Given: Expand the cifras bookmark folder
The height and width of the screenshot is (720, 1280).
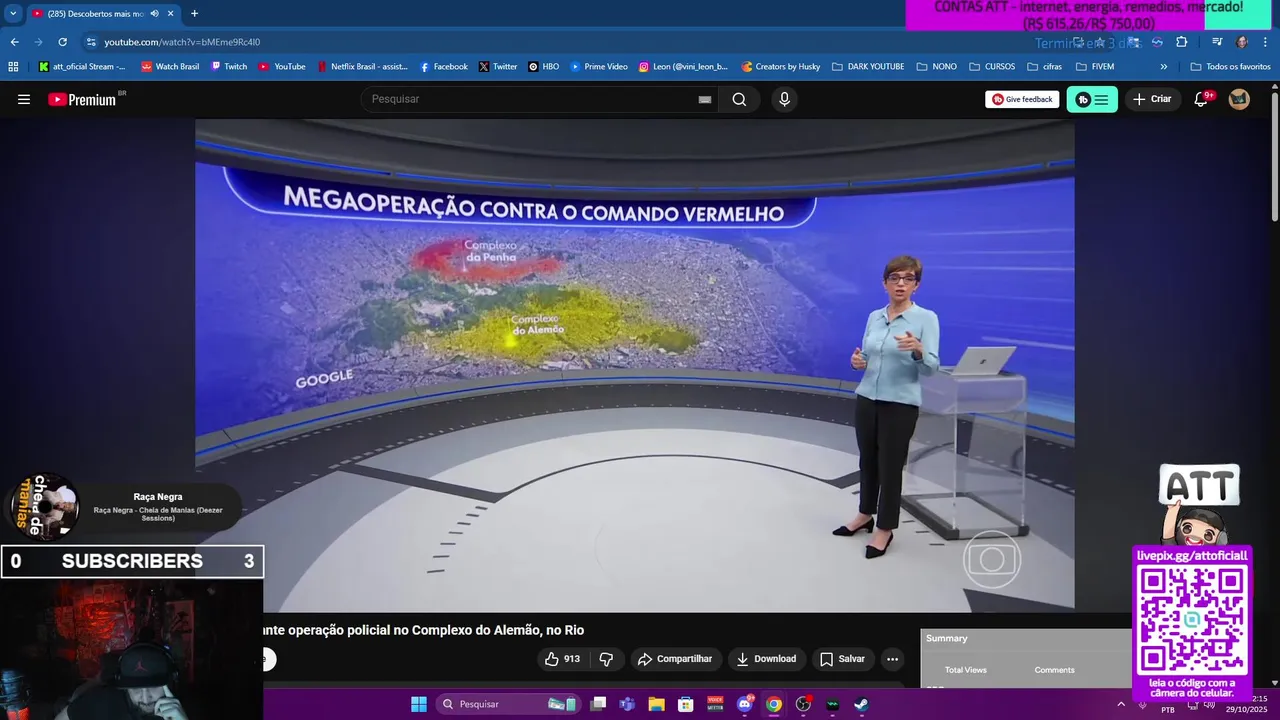Looking at the screenshot, I should pos(1044,67).
